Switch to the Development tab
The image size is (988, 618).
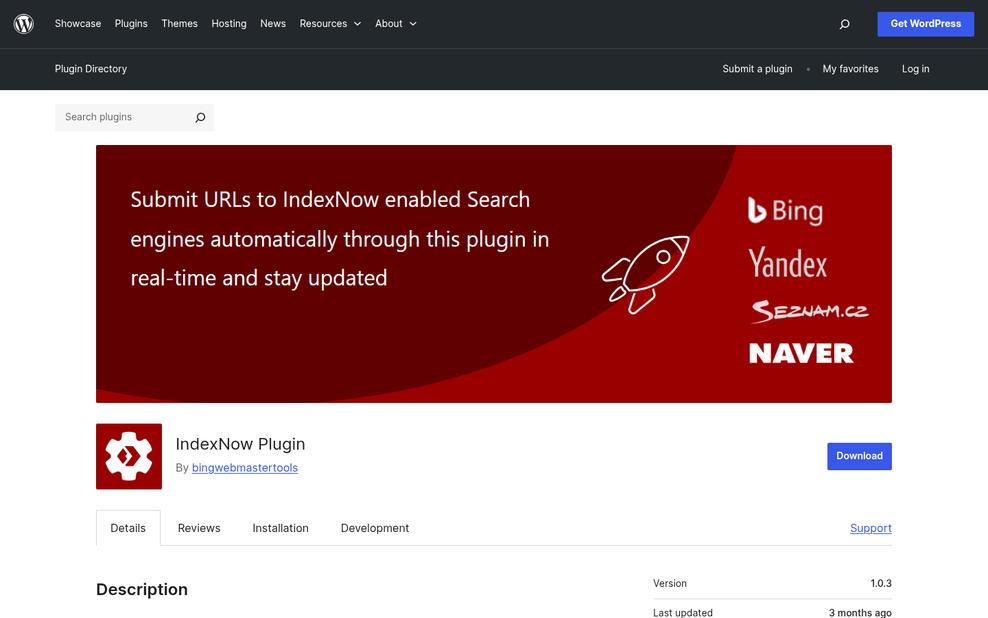point(375,528)
